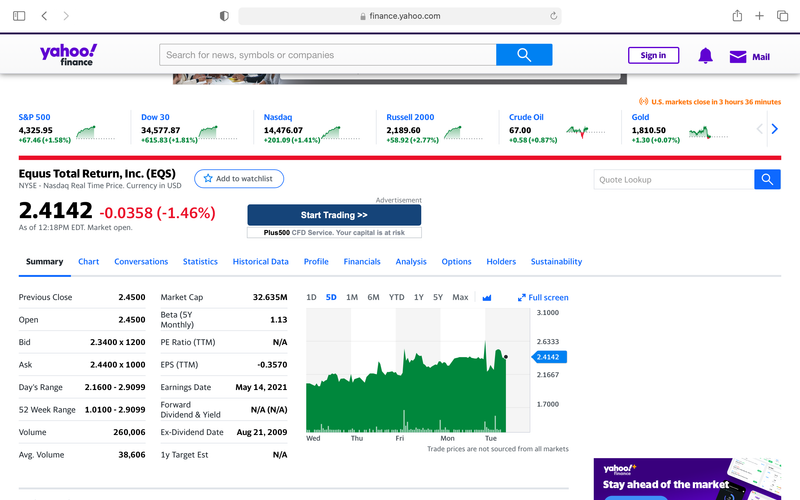Image resolution: width=800 pixels, height=500 pixels.
Task: Click the Start Trading advertisement button
Action: (334, 215)
